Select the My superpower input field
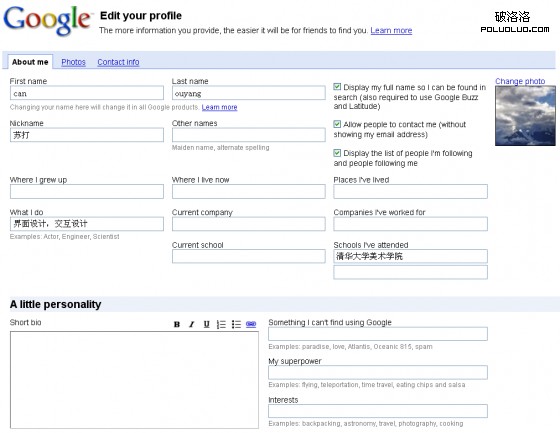 point(378,372)
